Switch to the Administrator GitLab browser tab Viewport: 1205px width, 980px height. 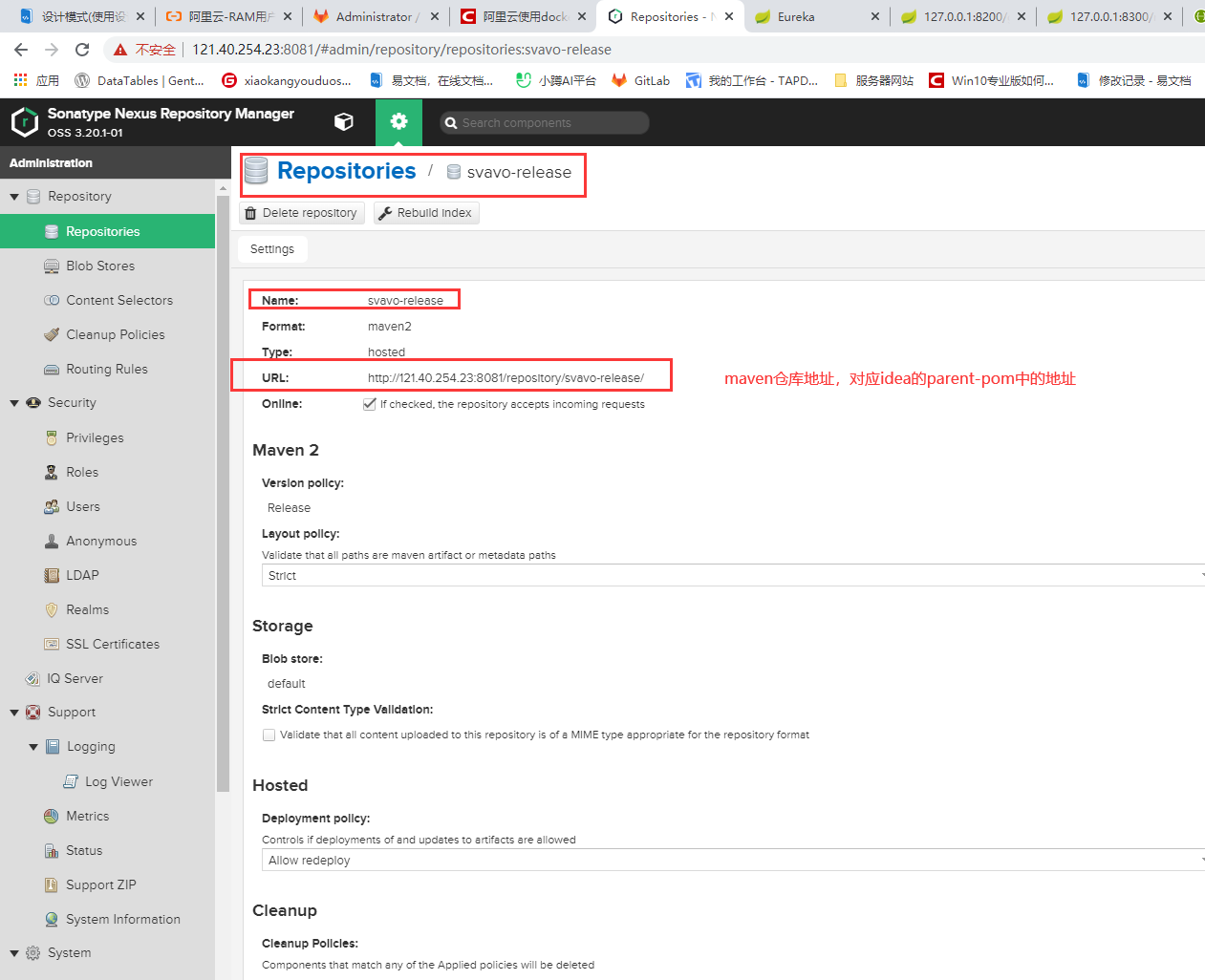click(x=376, y=16)
